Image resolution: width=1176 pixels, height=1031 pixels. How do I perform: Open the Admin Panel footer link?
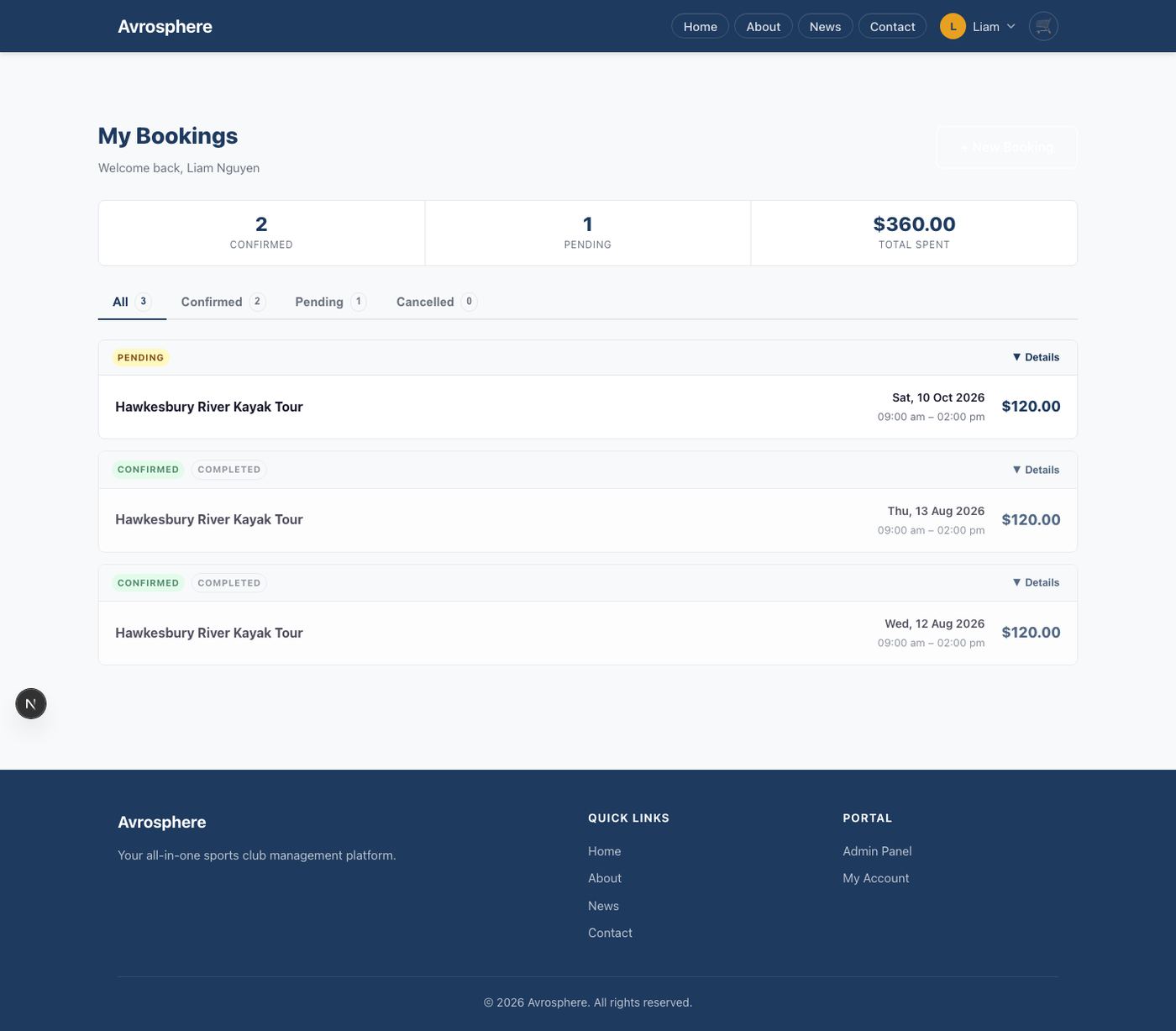pyautogui.click(x=877, y=851)
